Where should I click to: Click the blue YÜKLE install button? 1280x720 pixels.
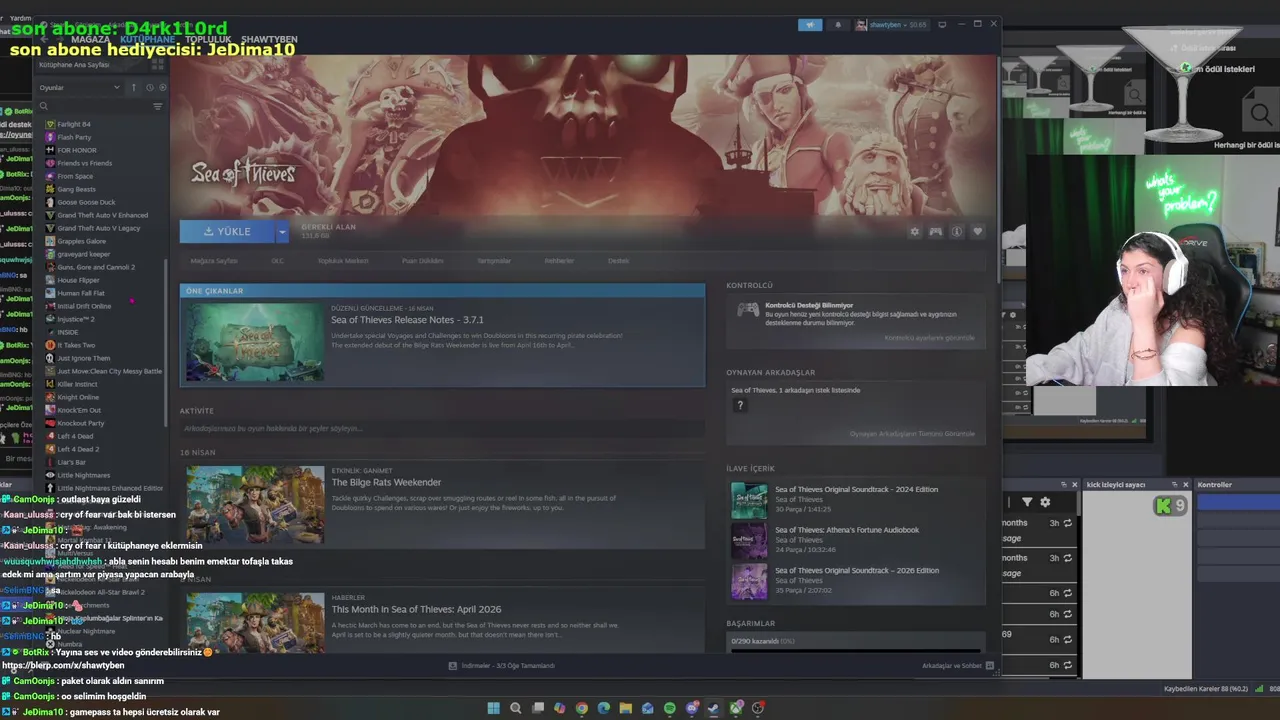(x=227, y=231)
